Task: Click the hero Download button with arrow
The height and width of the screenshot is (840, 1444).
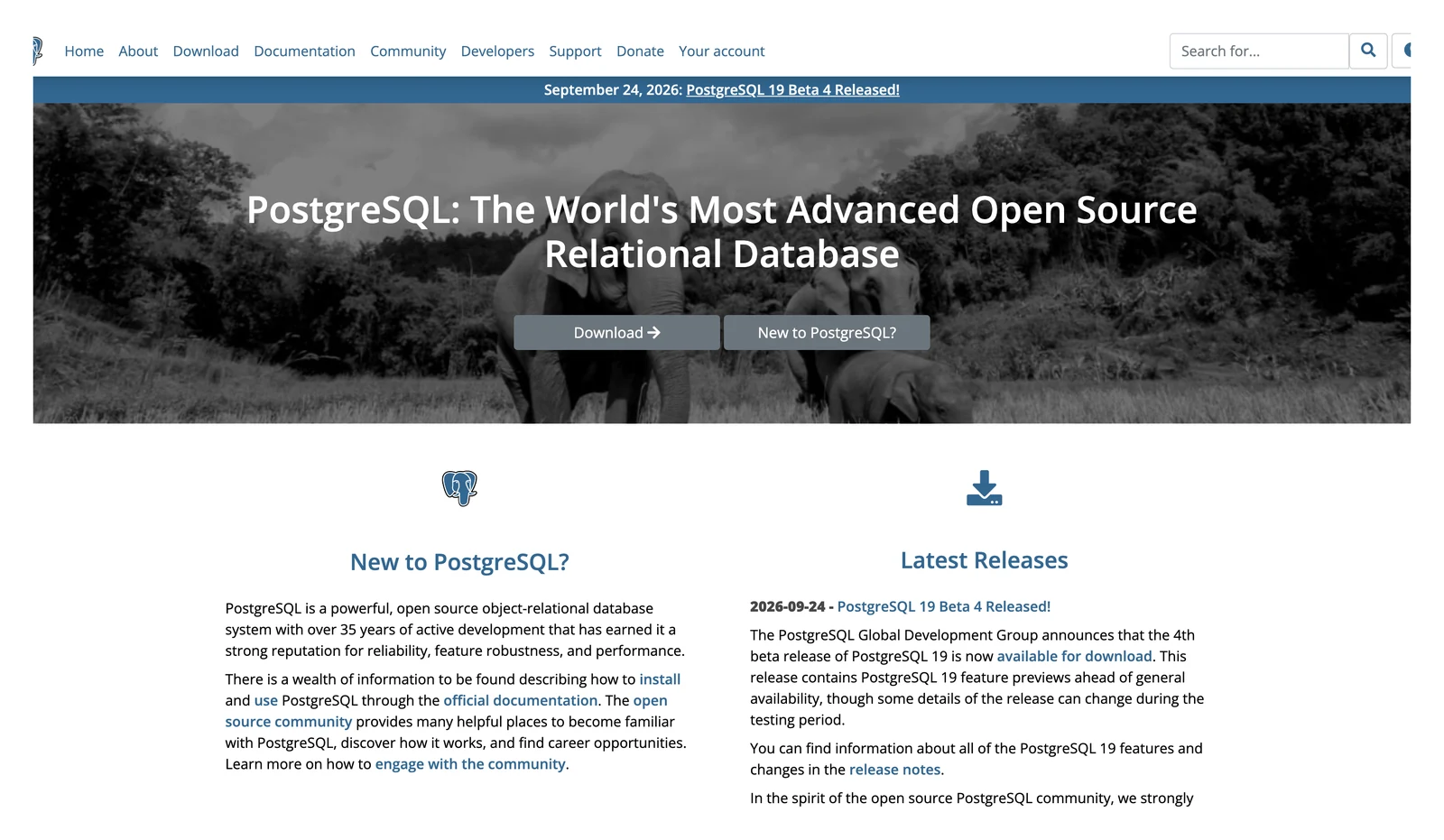Action: [x=616, y=332]
